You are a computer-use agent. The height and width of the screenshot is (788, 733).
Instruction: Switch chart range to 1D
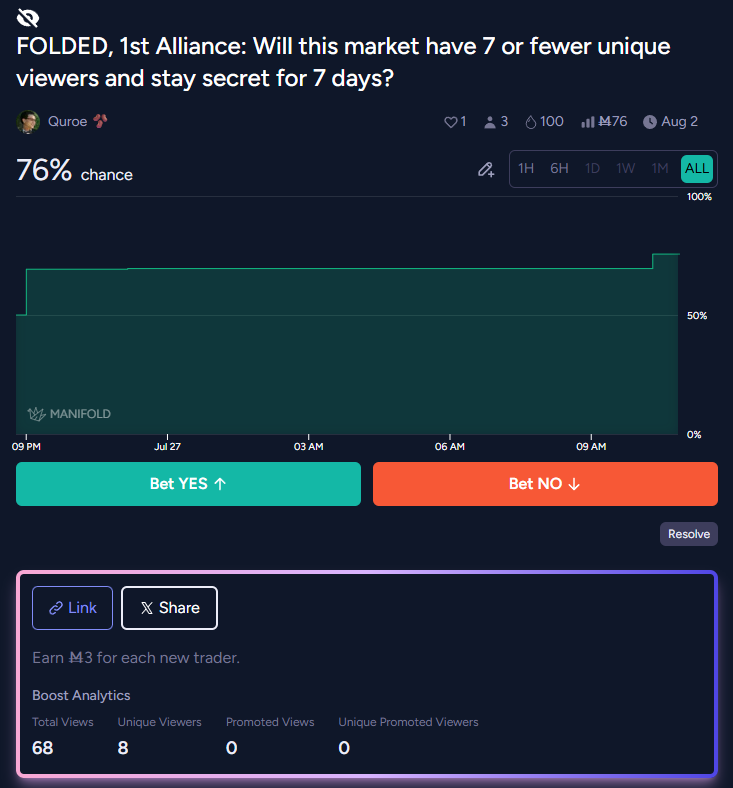[x=592, y=168]
